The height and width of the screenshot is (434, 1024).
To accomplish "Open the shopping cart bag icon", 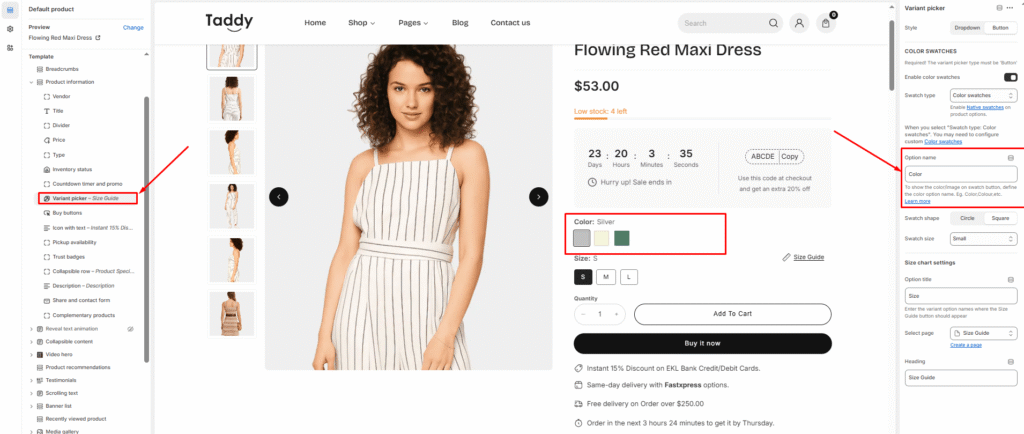I will [826, 23].
